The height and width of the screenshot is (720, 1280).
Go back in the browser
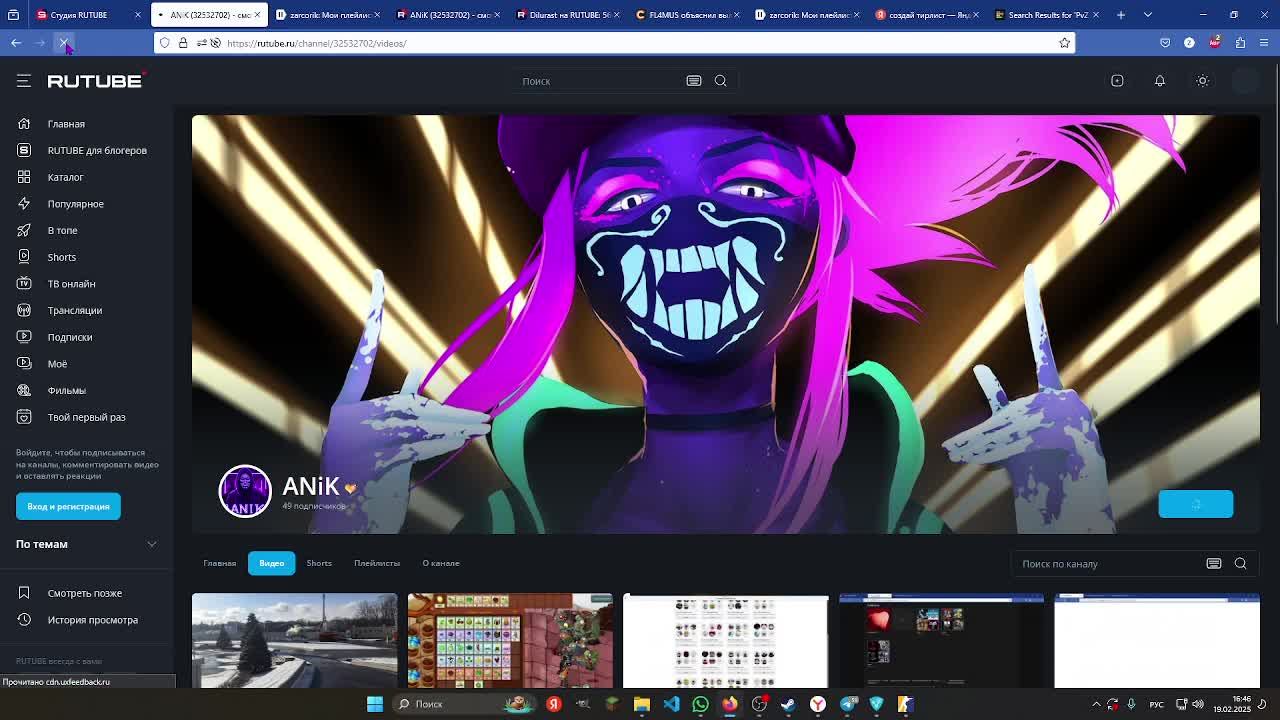16,43
